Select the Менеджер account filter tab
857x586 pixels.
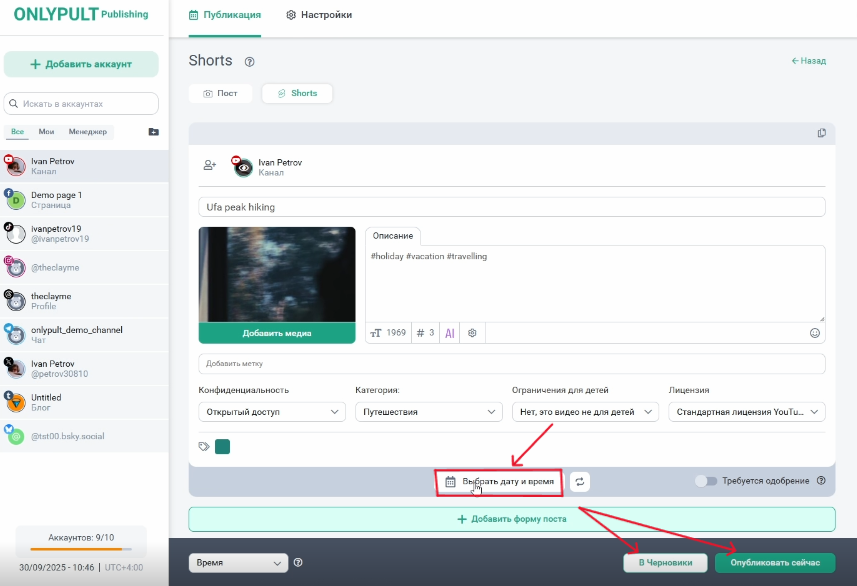pyautogui.click(x=88, y=132)
